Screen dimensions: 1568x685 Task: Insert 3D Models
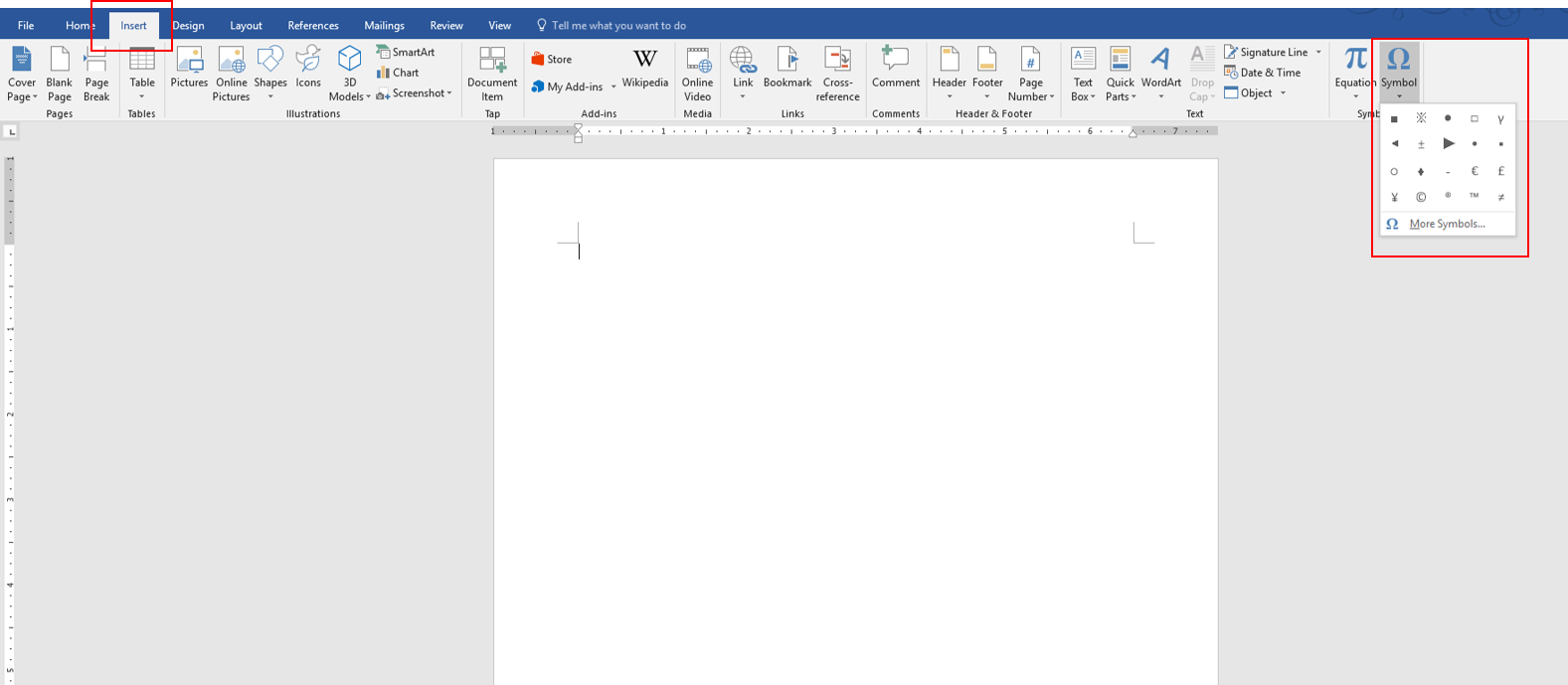tap(350, 74)
